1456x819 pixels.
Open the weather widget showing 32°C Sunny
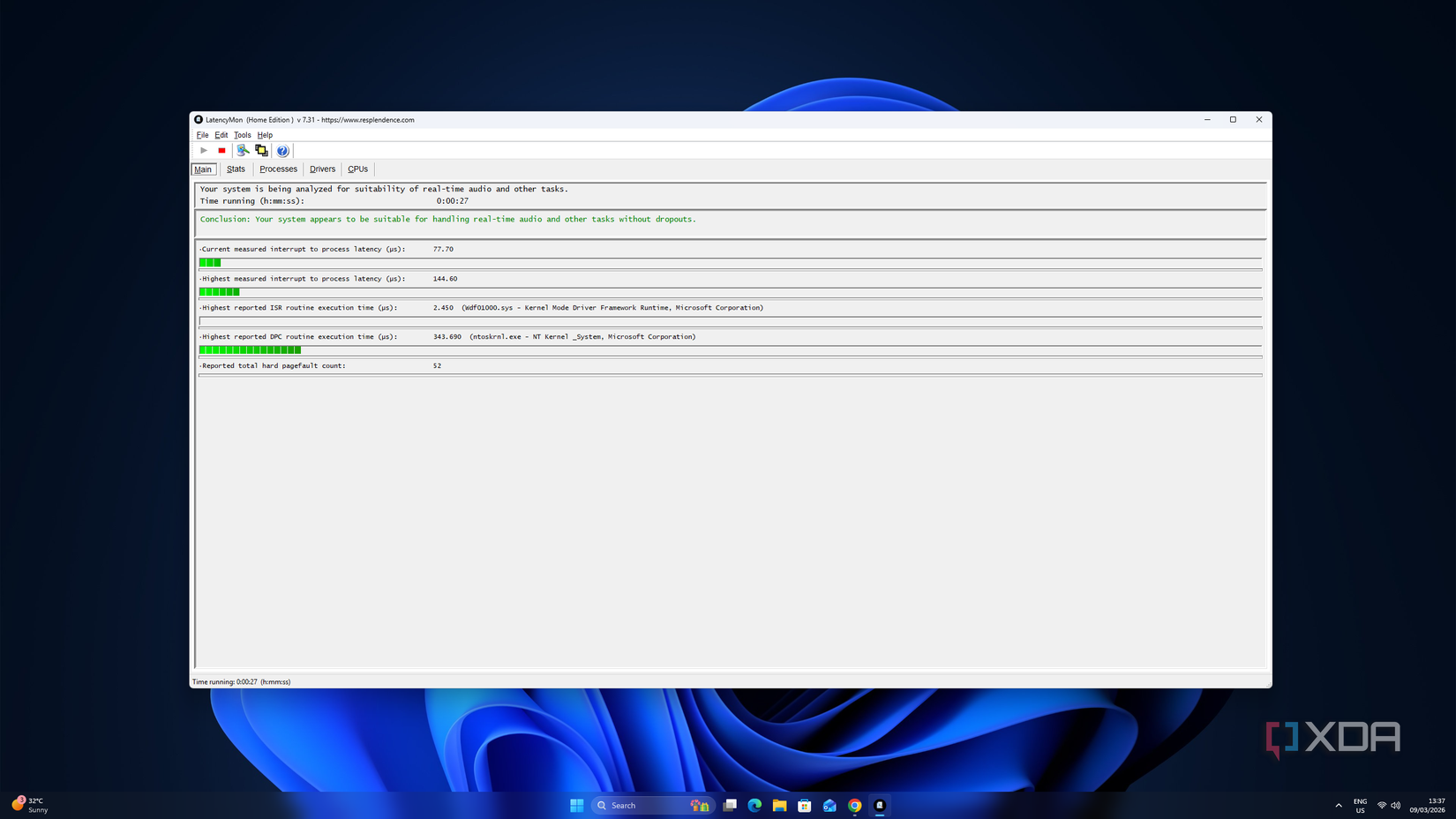[30, 805]
